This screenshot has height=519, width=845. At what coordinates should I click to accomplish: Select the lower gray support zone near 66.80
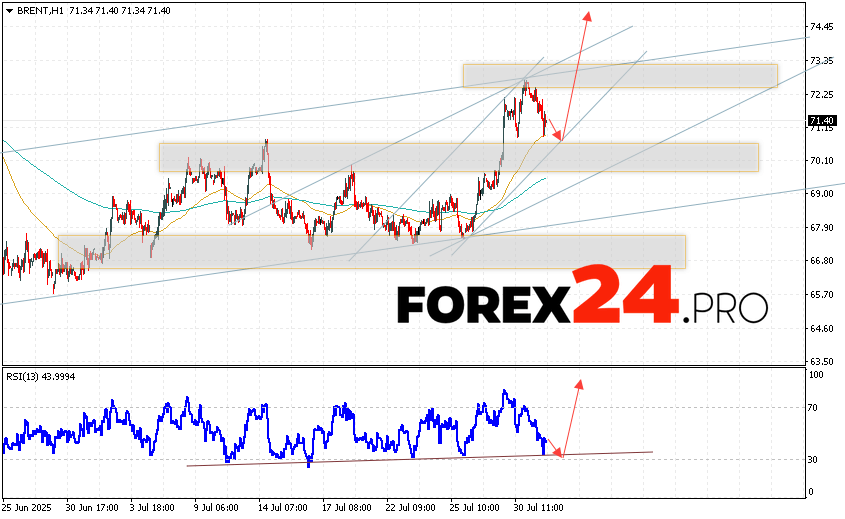372,252
